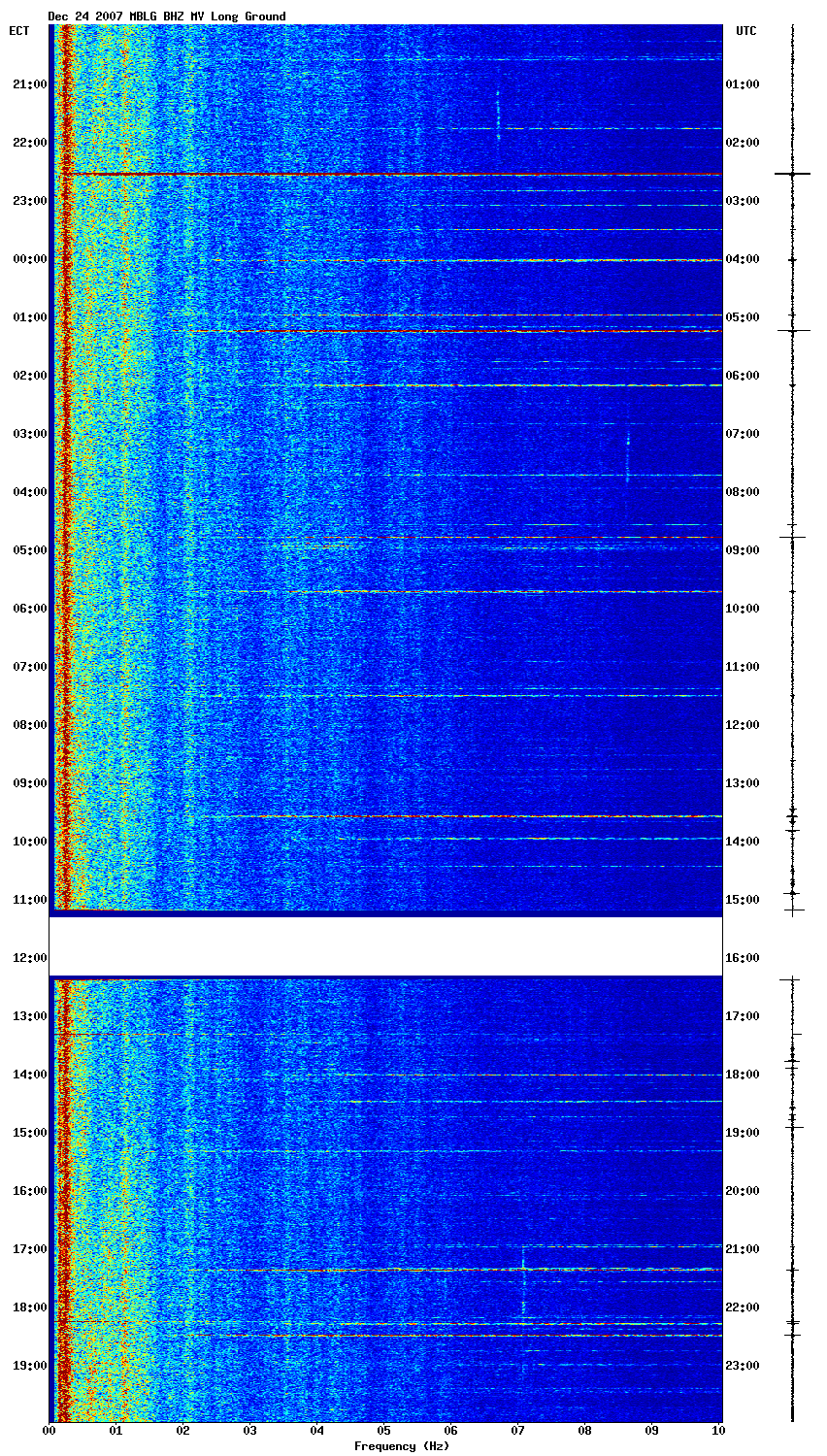Pick the 04:00 label on UTC axis
The image size is (827, 1456).
click(x=743, y=259)
